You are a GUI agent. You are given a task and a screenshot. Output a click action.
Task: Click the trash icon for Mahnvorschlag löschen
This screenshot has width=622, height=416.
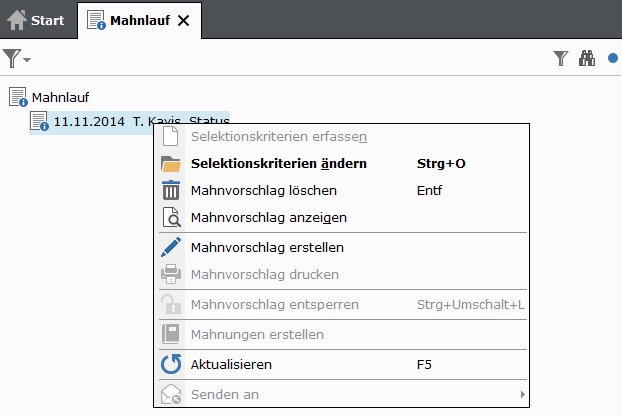[x=171, y=190]
